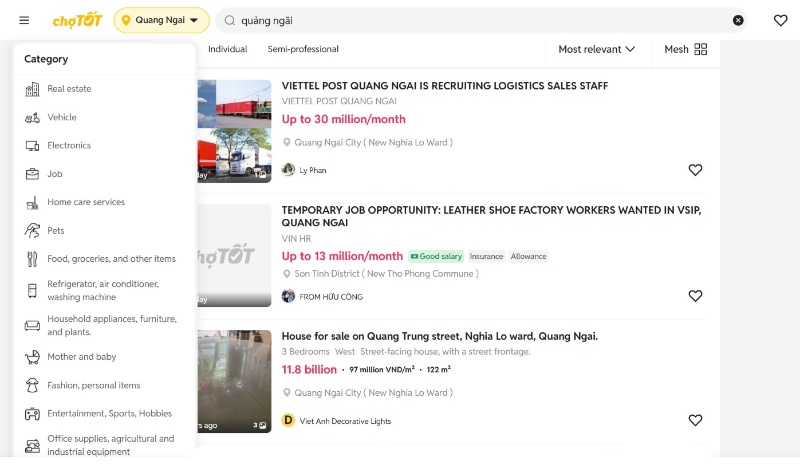Image resolution: width=800 pixels, height=476 pixels.
Task: Click FROM HỮU CÔNG's avatar
Action: [288, 296]
